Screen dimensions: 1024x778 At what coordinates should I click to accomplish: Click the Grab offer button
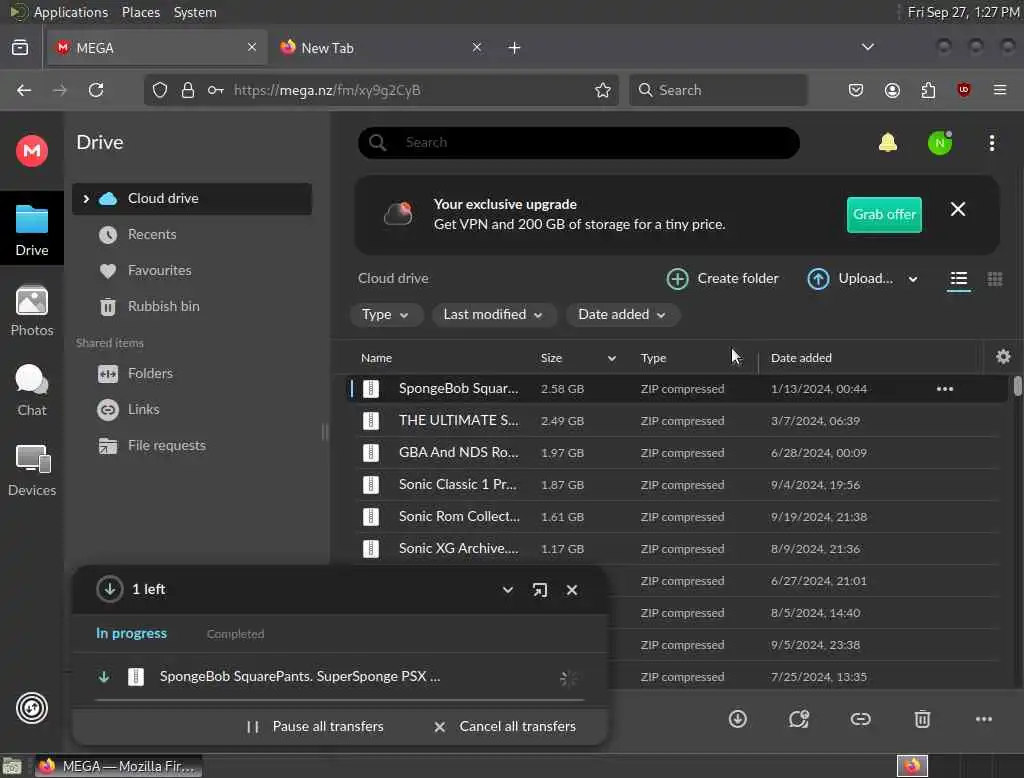pyautogui.click(x=884, y=214)
